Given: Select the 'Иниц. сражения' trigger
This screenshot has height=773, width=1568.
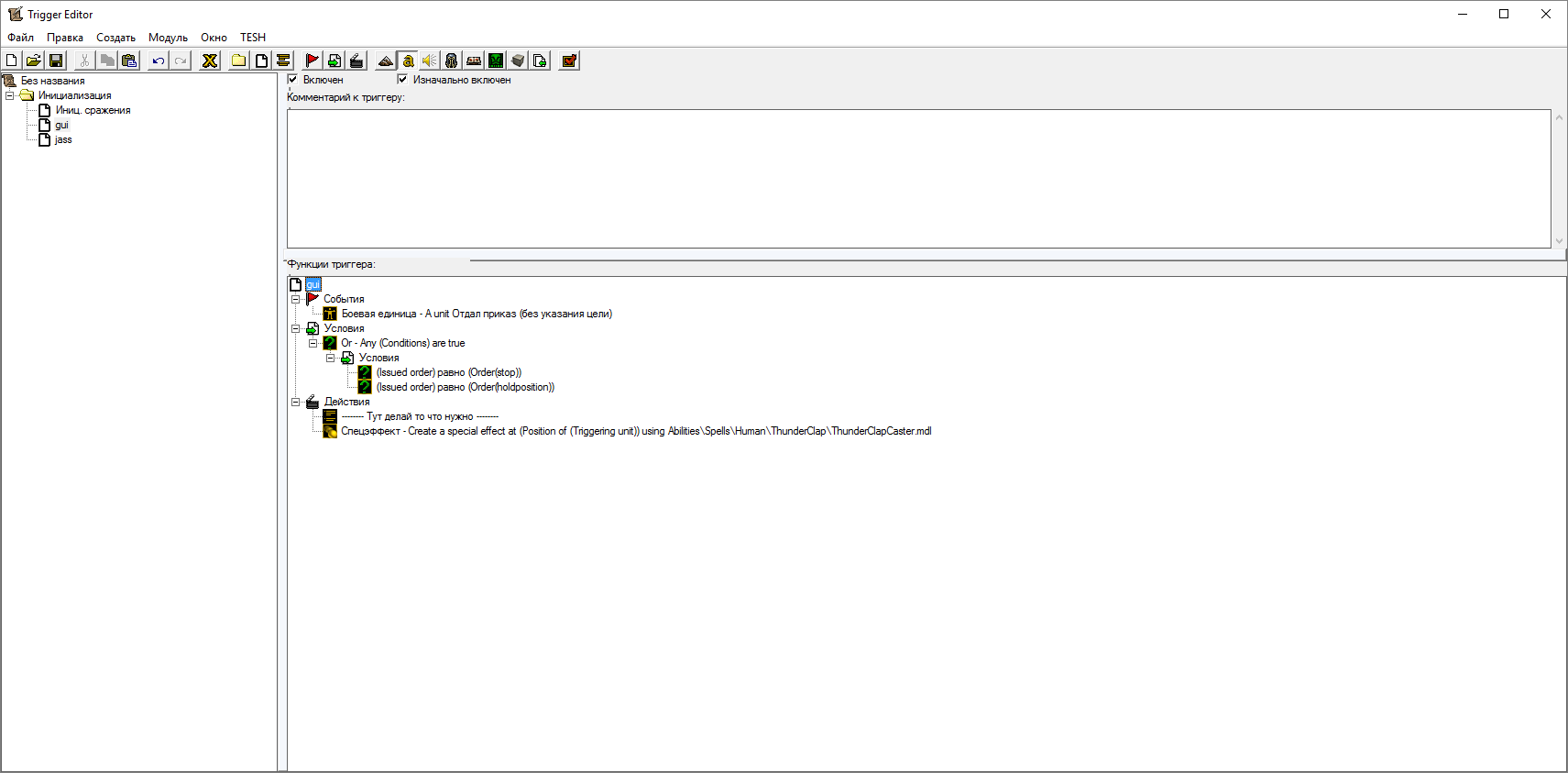Looking at the screenshot, I should pos(93,110).
